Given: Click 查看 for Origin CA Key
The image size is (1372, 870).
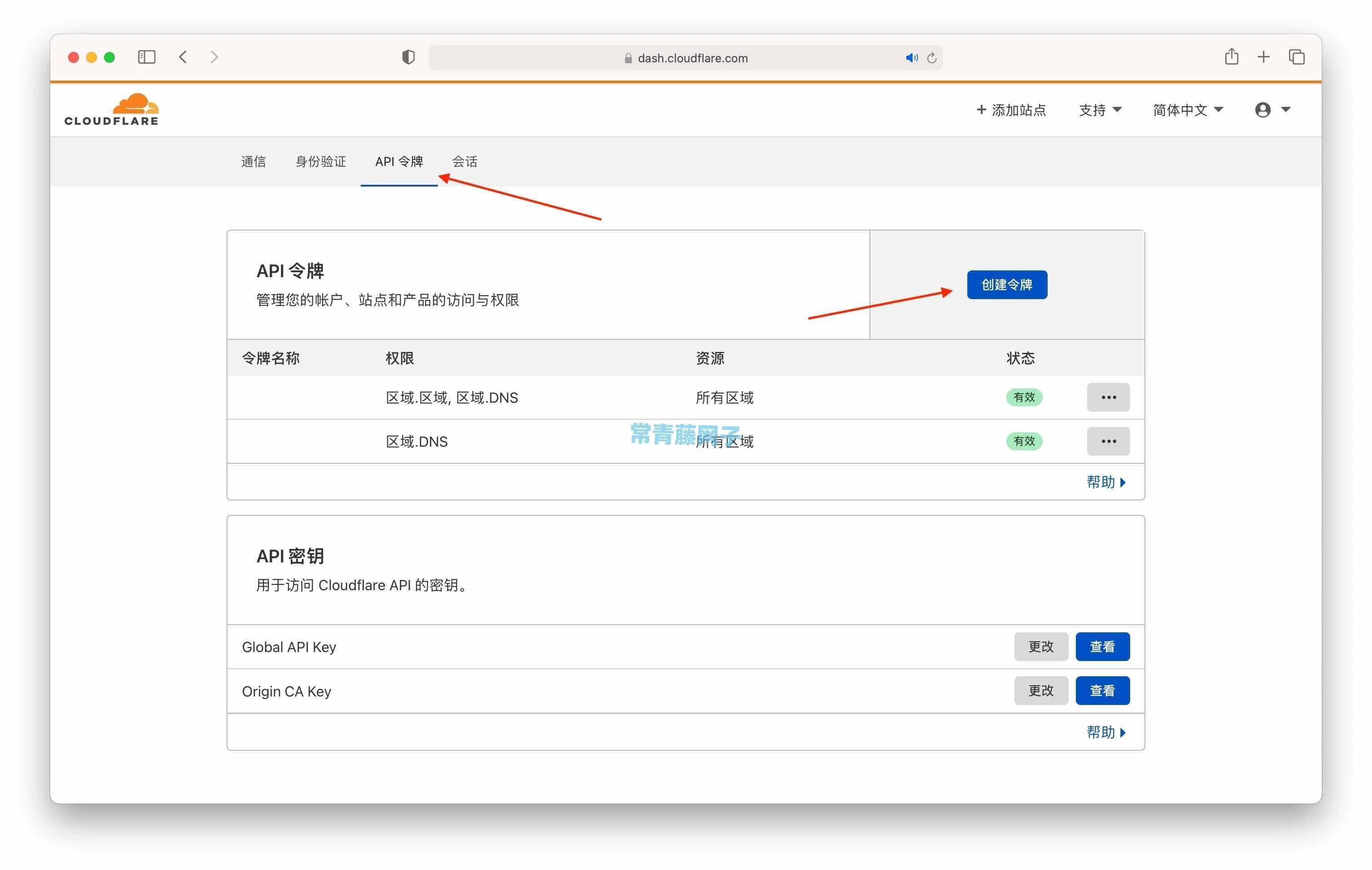Looking at the screenshot, I should (x=1102, y=691).
